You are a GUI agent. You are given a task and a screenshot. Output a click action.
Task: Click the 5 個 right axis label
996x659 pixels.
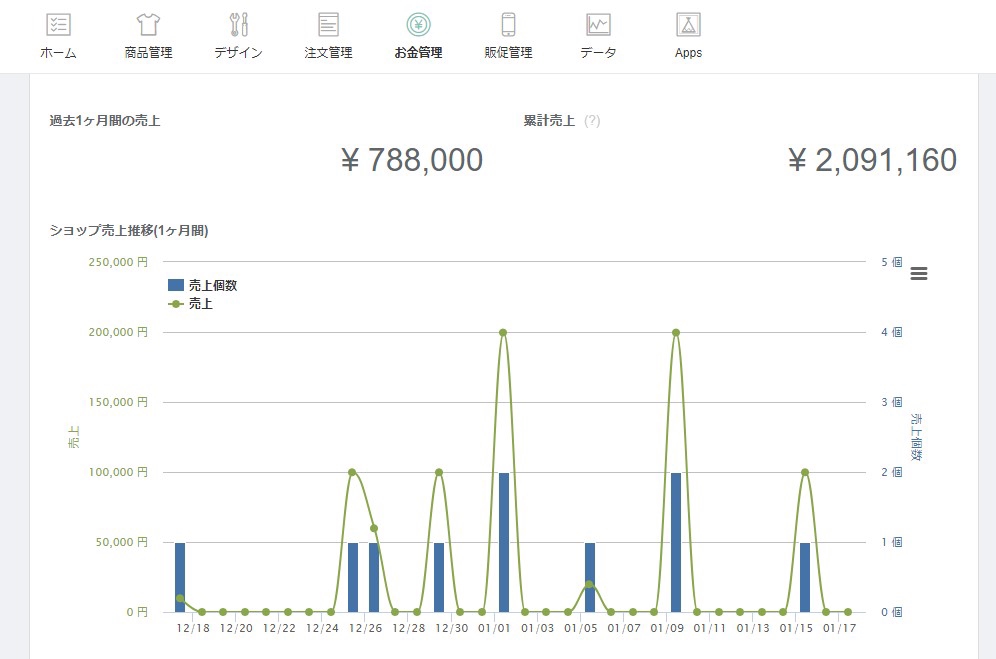[892, 262]
